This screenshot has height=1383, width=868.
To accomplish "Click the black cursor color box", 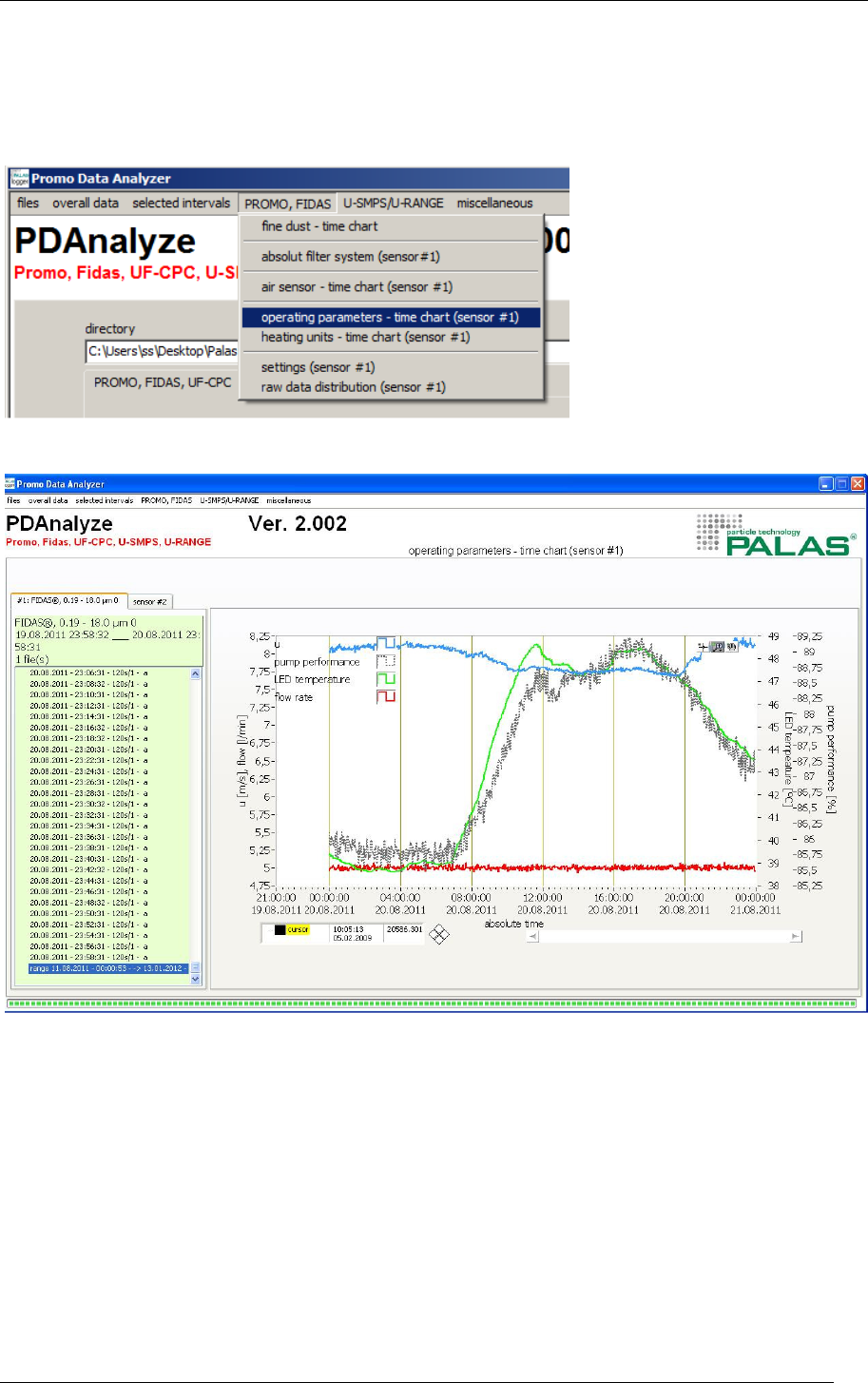I will click(x=280, y=930).
